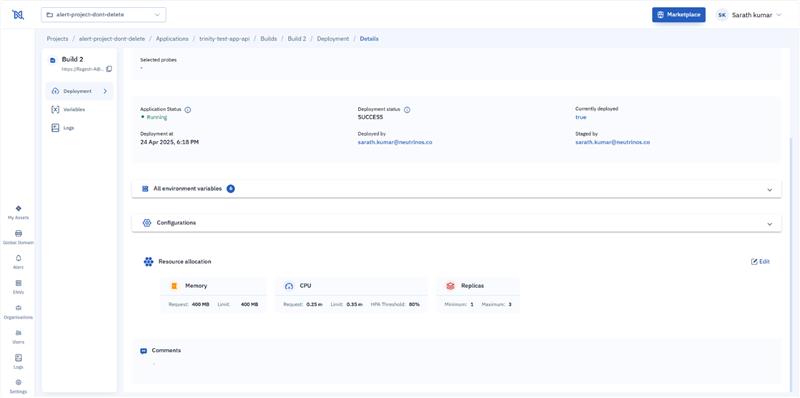Open My Assets in the sidebar
The height and width of the screenshot is (398, 800).
click(18, 212)
